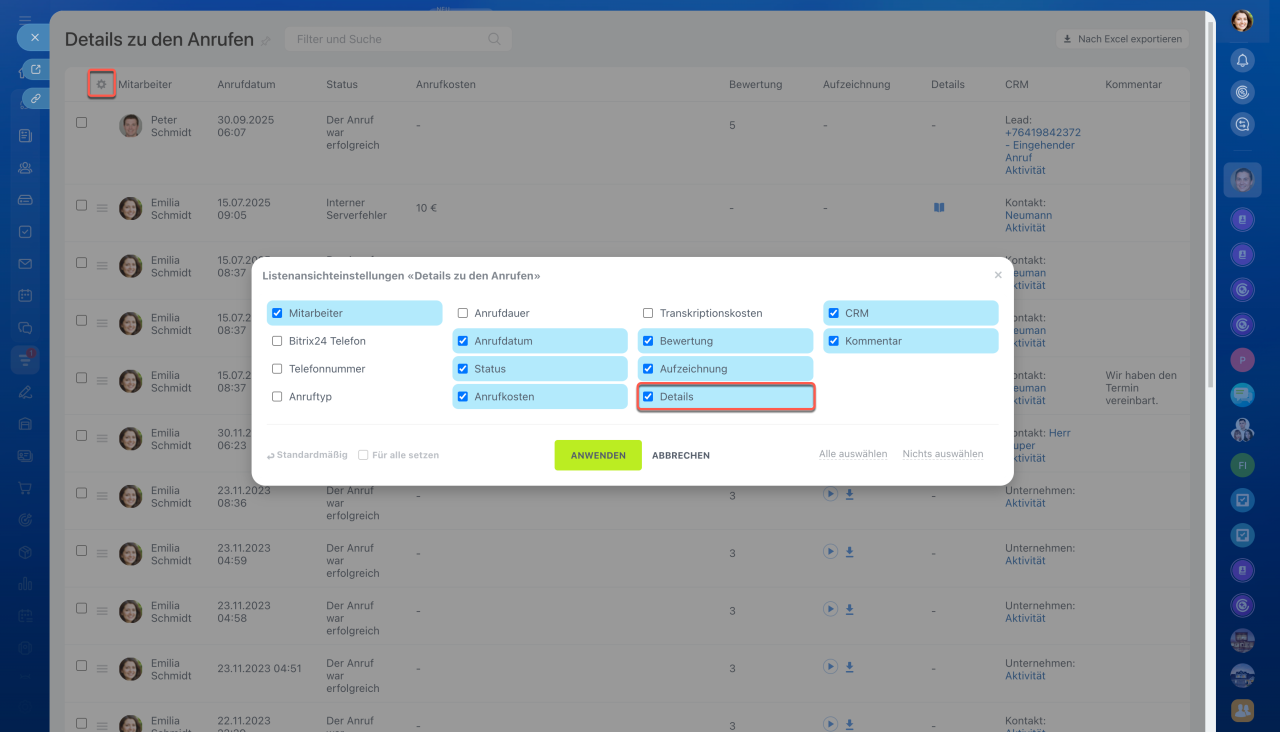Viewport: 1280px width, 732px height.
Task: Uncheck the Details column checkbox
Action: coord(648,397)
